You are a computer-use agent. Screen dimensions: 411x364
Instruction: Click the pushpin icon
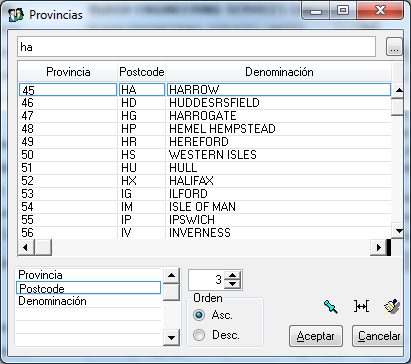click(331, 307)
